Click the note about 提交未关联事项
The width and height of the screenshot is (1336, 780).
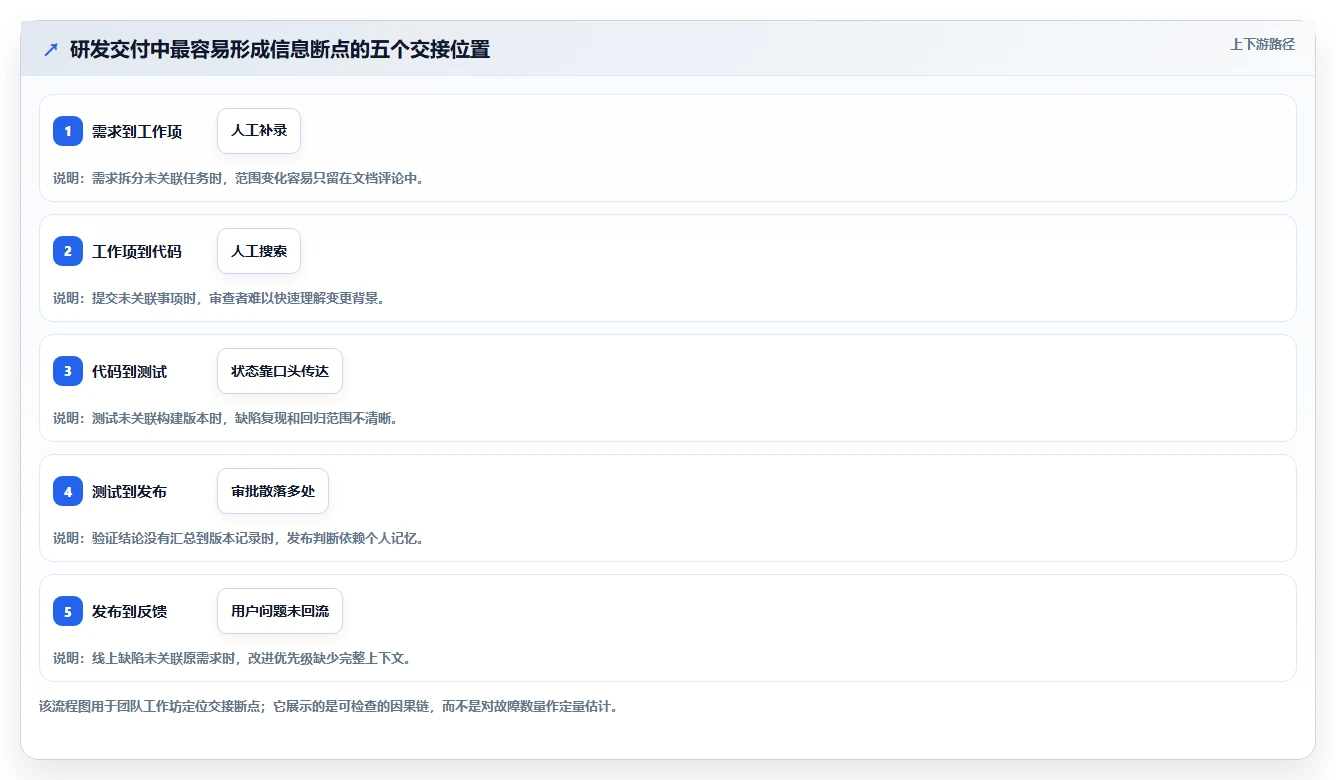click(219, 298)
